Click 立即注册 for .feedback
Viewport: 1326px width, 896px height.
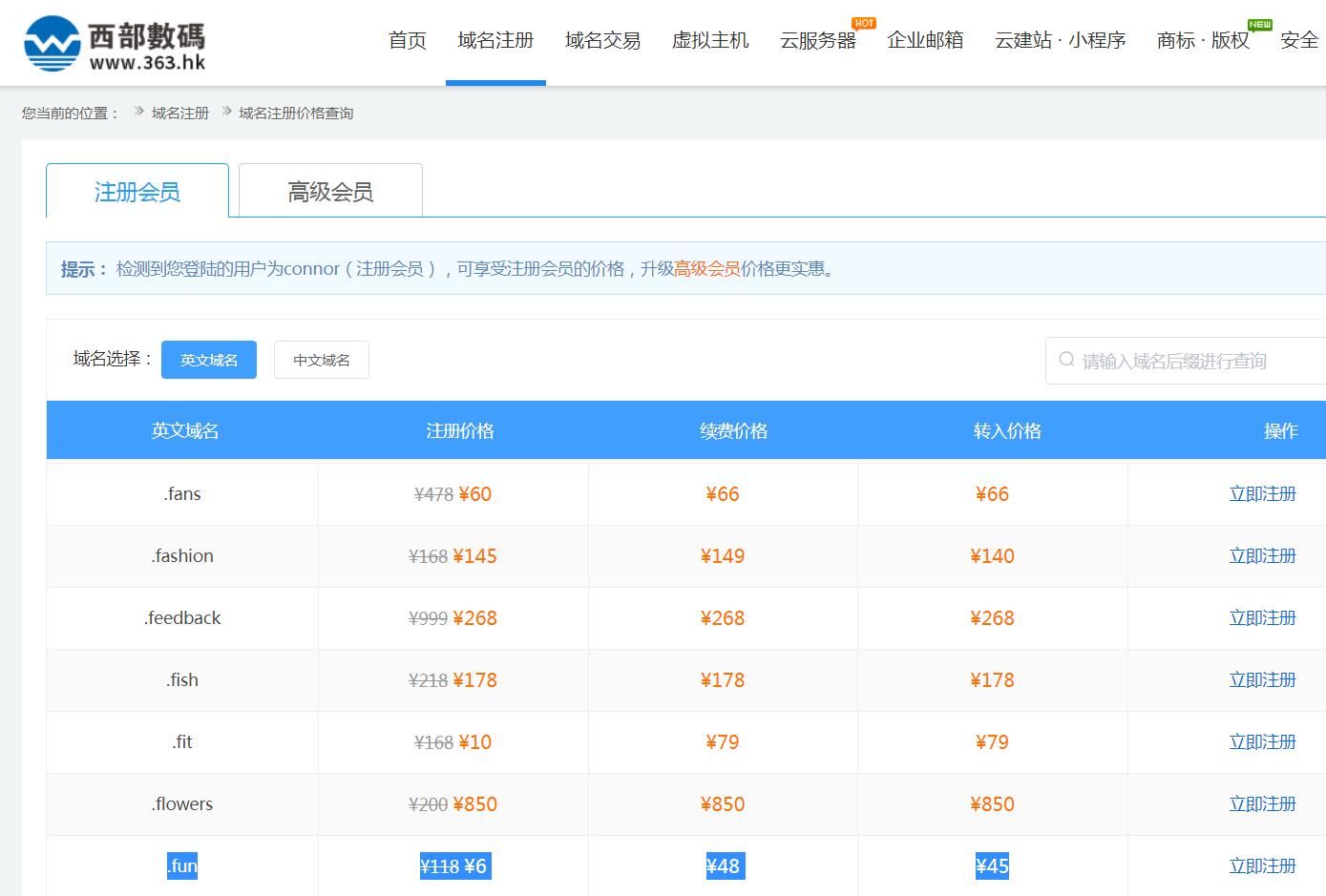tap(1262, 617)
